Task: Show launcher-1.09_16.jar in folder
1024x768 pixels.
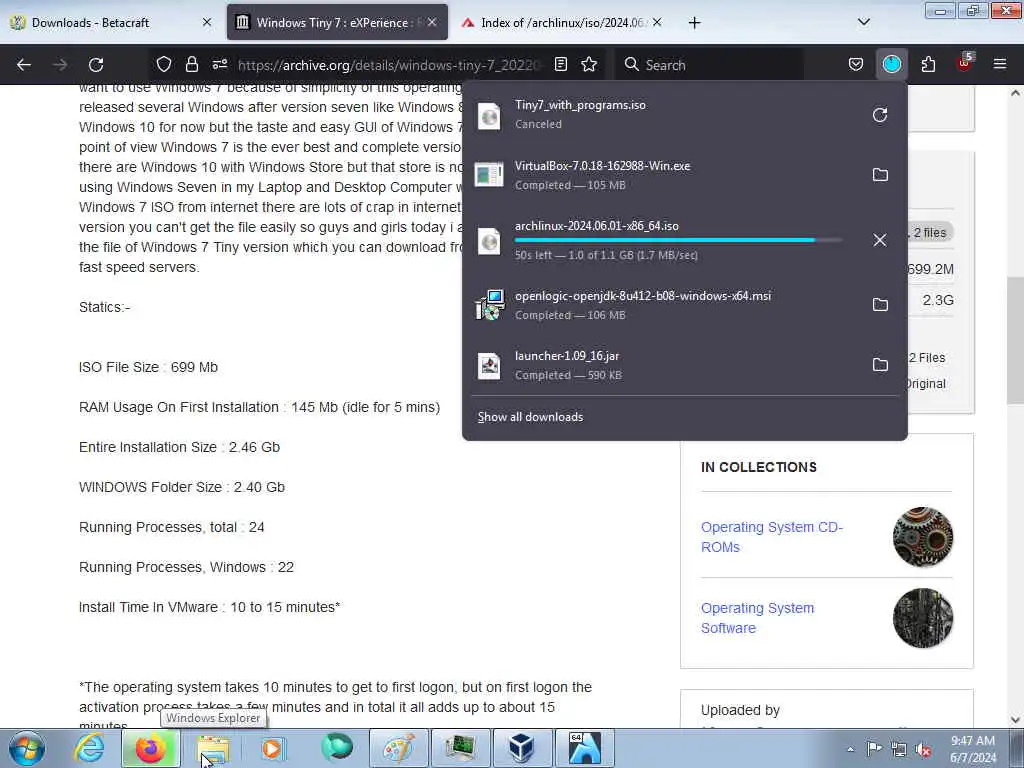Action: (880, 364)
